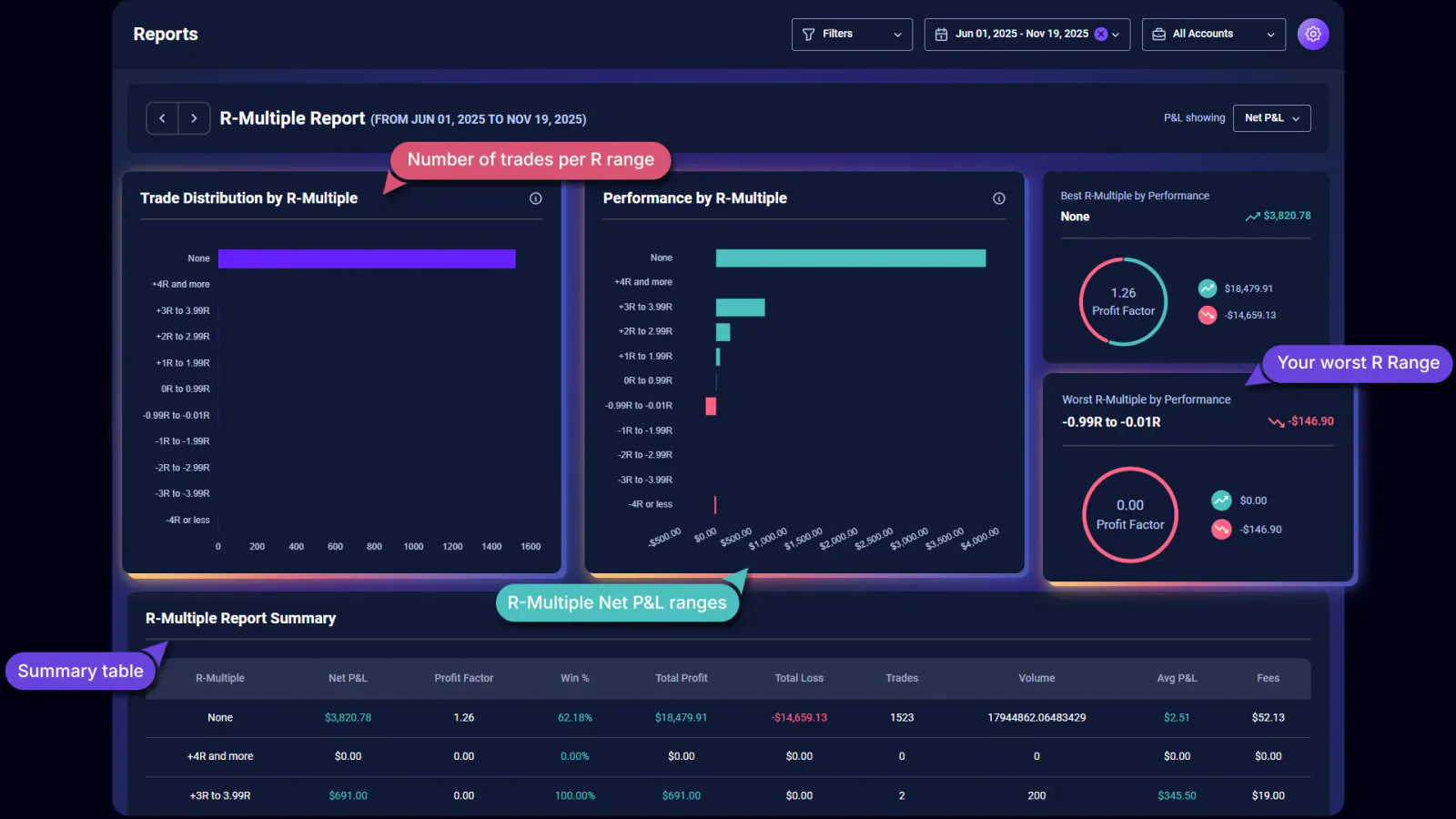Sort by the Net P&L column header

coord(348,678)
